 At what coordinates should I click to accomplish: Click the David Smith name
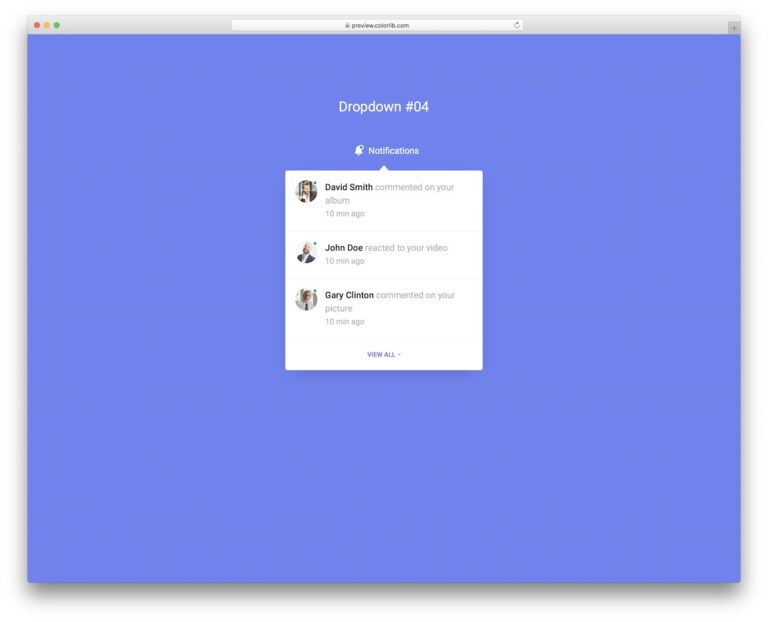pos(349,187)
